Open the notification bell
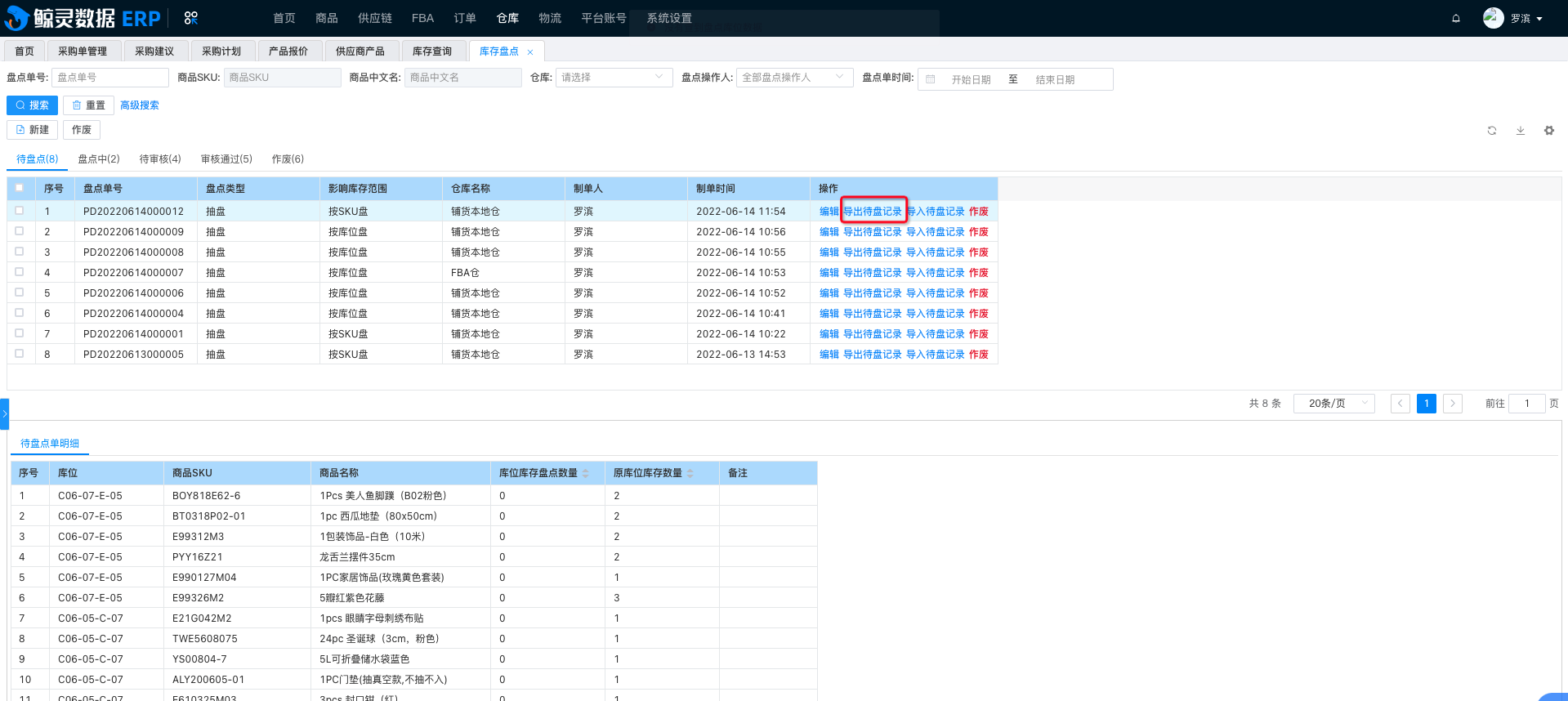1568x701 pixels. 1455,18
